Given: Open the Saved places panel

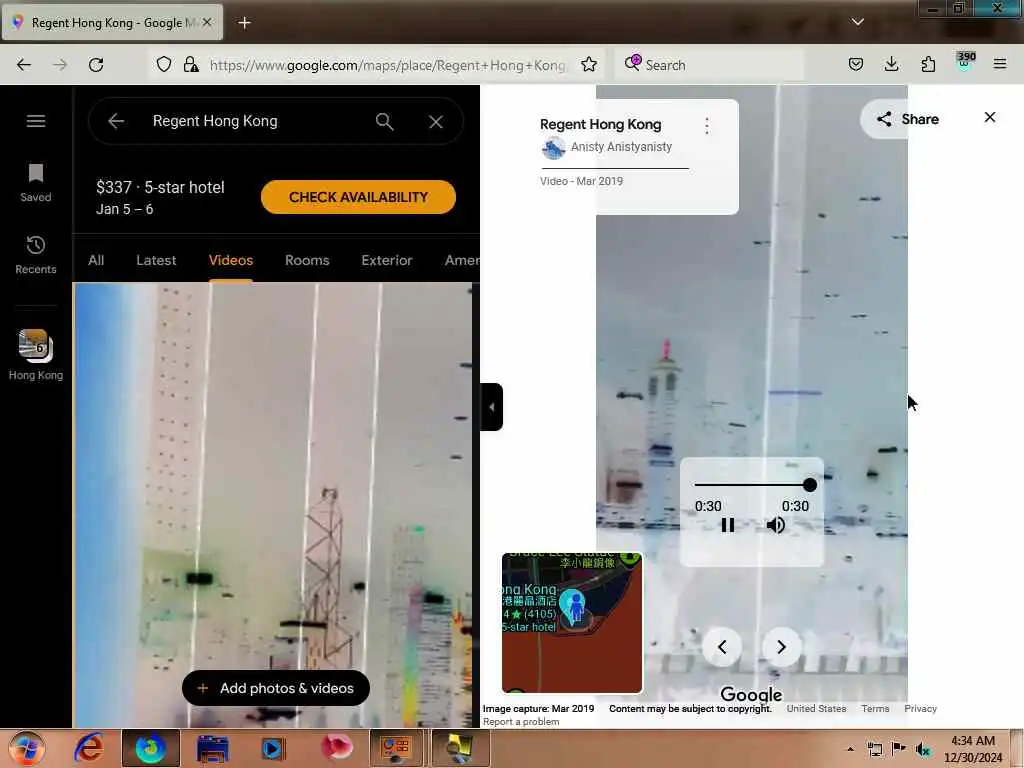Looking at the screenshot, I should click(x=35, y=184).
